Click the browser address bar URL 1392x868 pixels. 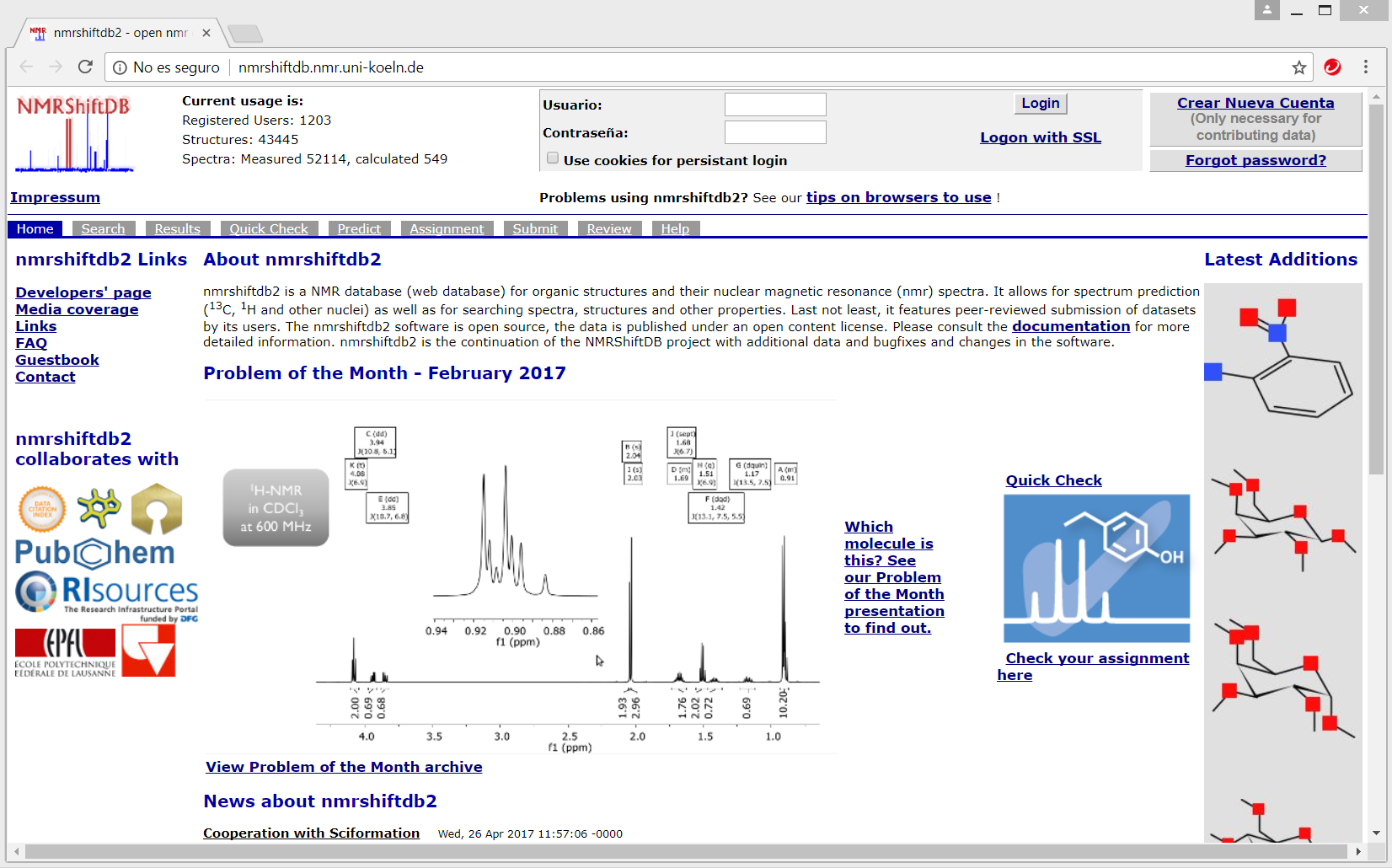pos(331,67)
